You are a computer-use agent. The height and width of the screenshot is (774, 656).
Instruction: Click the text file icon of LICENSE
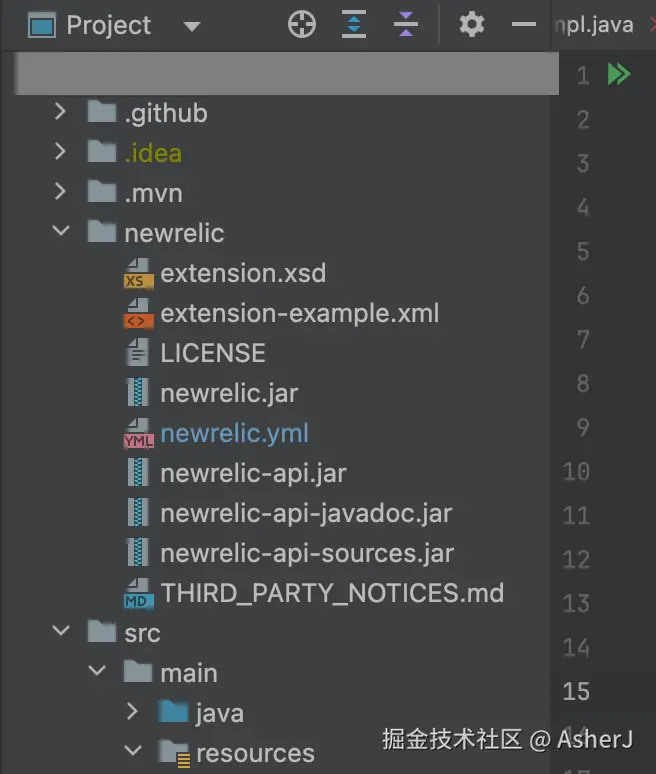pos(137,352)
